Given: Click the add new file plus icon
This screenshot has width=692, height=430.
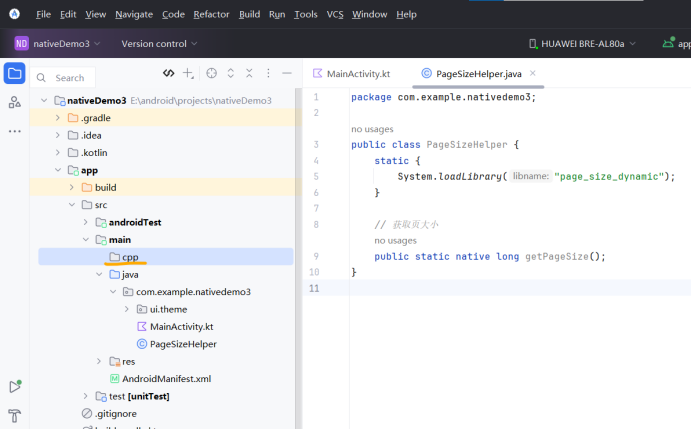Looking at the screenshot, I should (x=188, y=73).
